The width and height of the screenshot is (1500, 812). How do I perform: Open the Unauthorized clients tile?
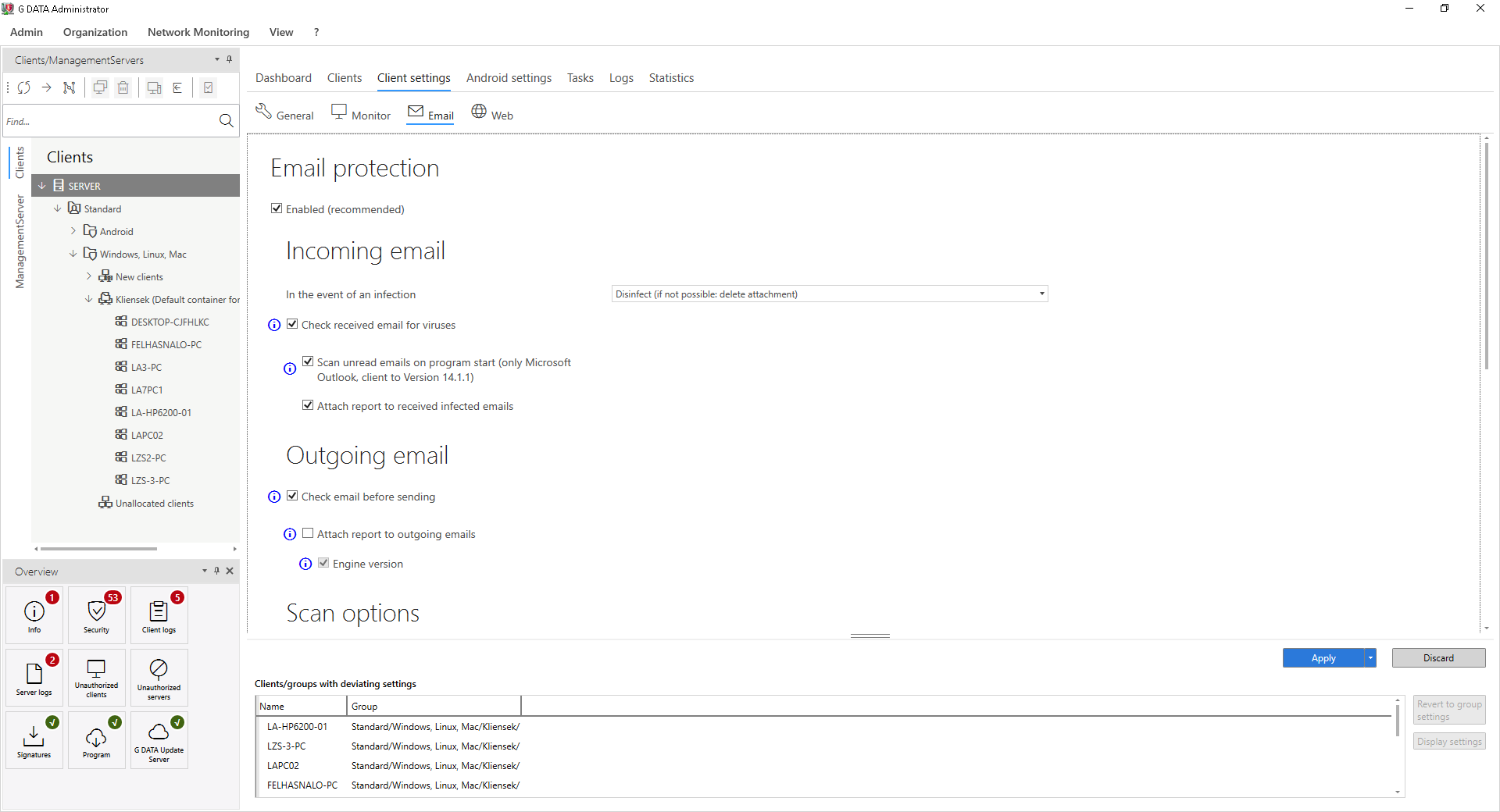tap(97, 678)
